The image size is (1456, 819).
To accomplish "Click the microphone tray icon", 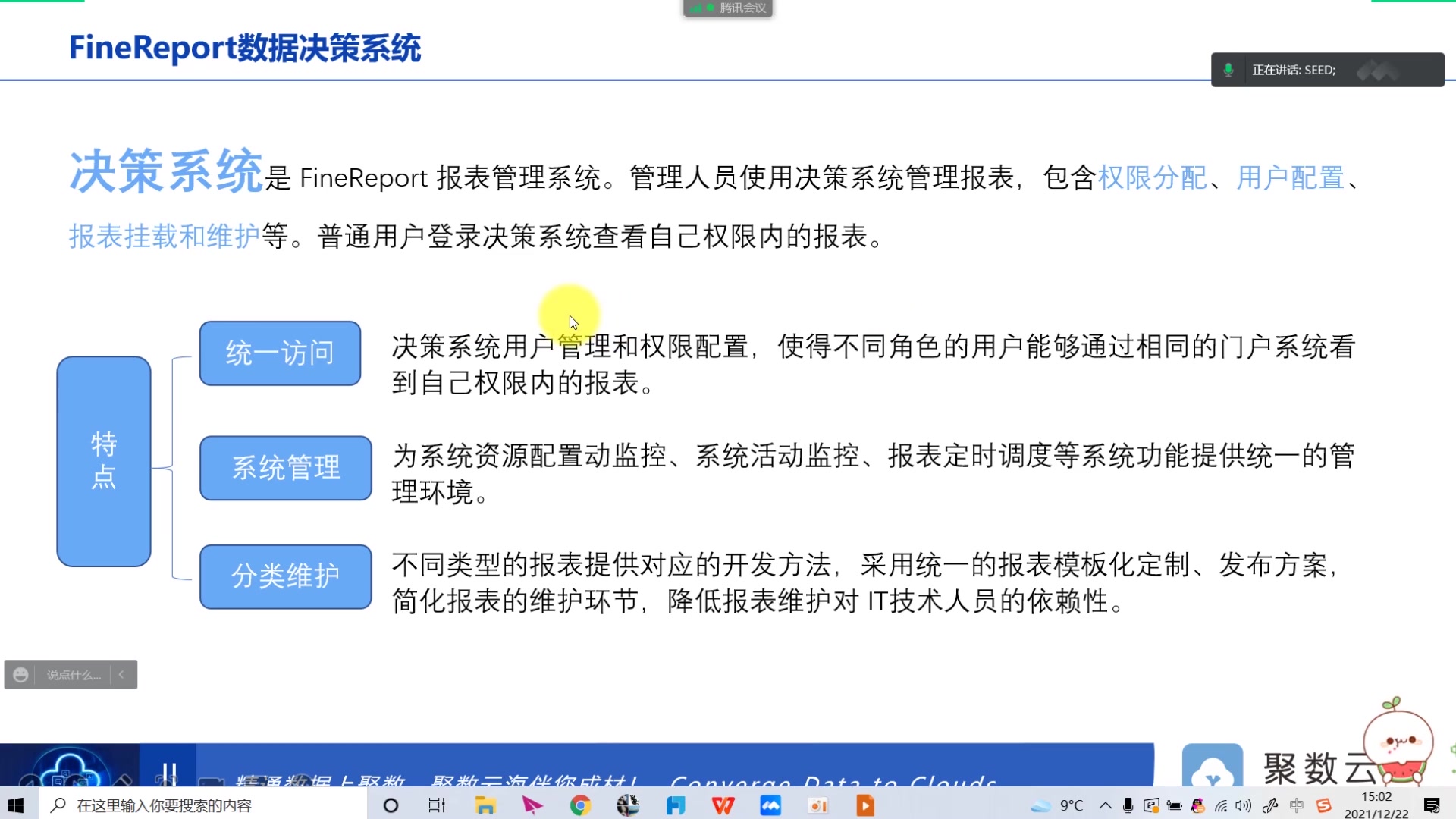I will pos(1128,805).
